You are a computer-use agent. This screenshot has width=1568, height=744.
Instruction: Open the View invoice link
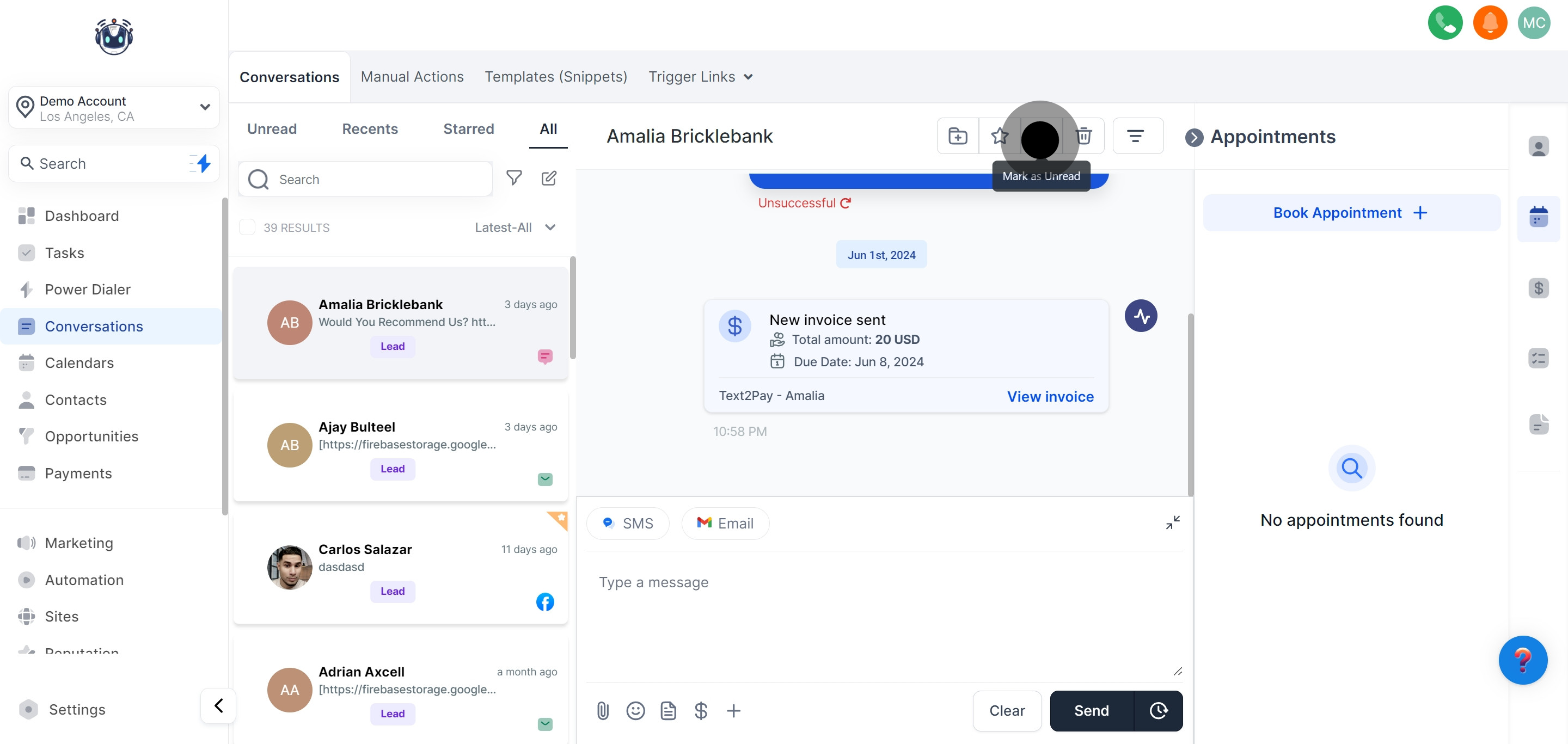point(1050,397)
